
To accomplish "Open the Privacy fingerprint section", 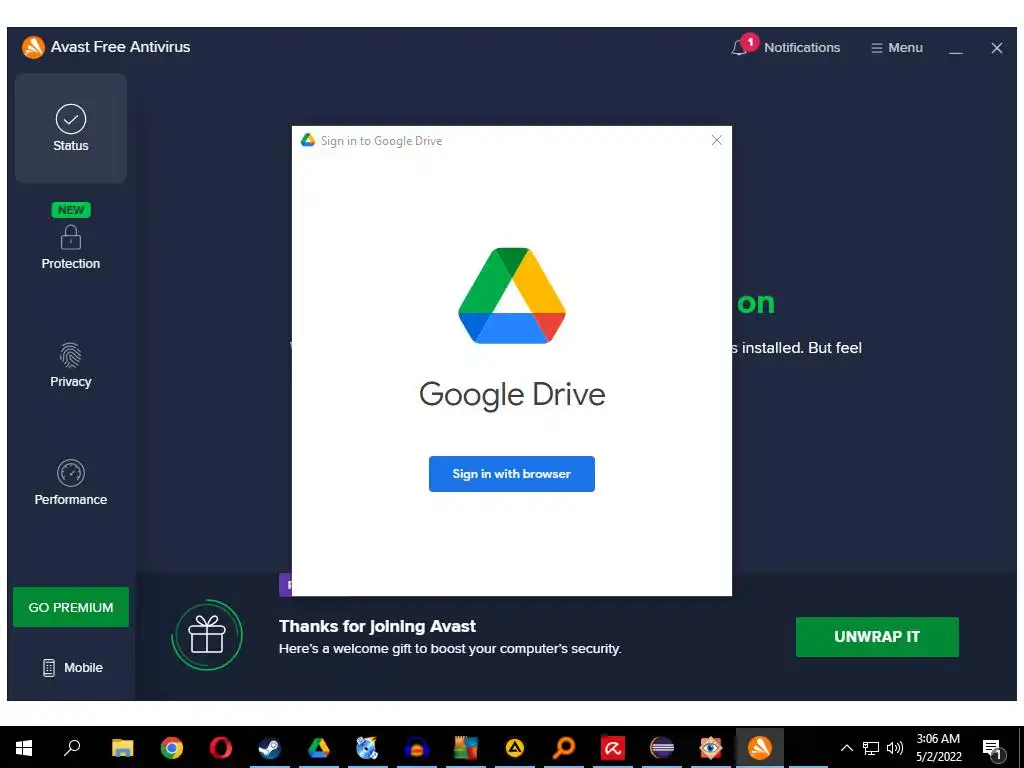I will 71,365.
